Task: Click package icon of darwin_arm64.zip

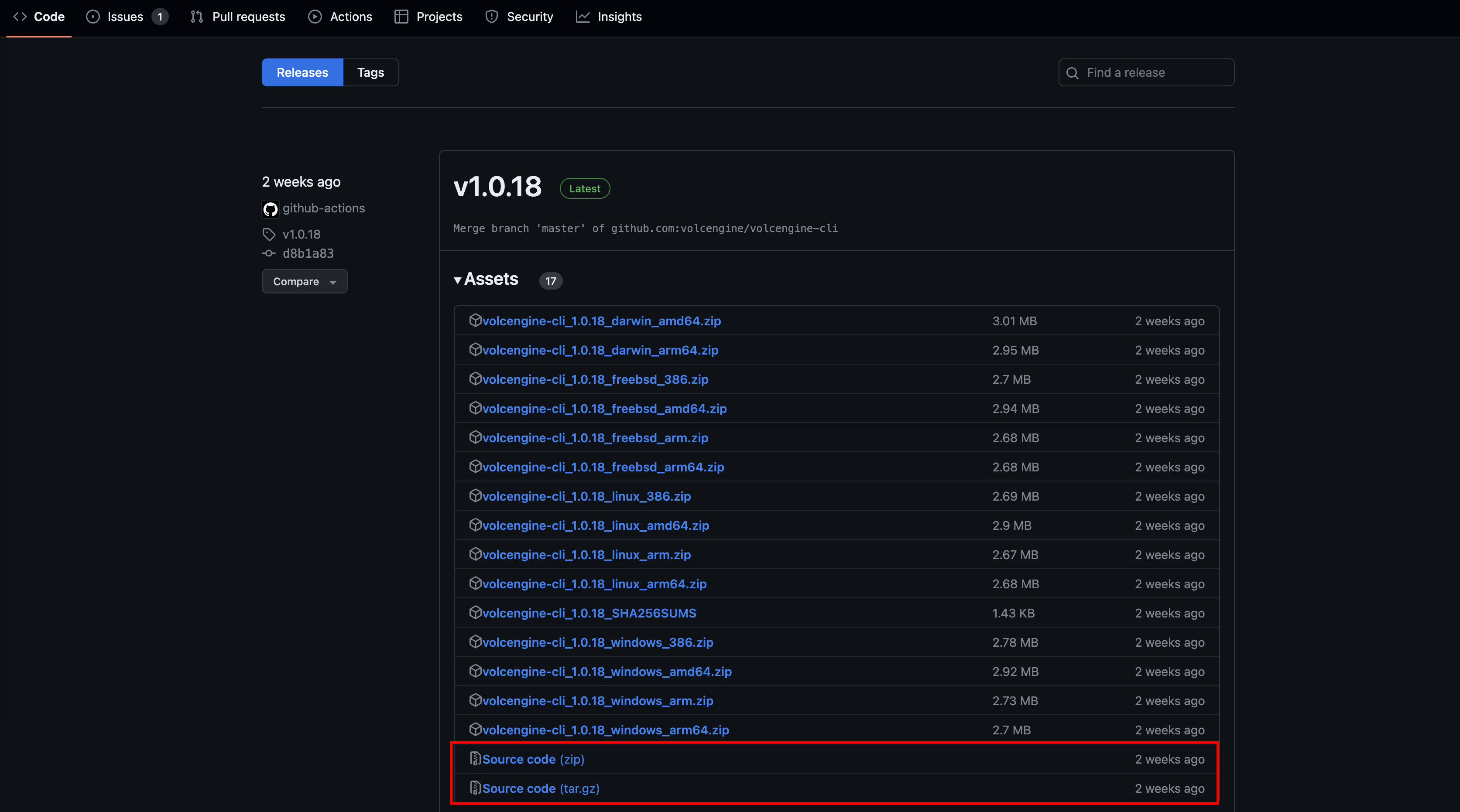Action: (x=475, y=350)
